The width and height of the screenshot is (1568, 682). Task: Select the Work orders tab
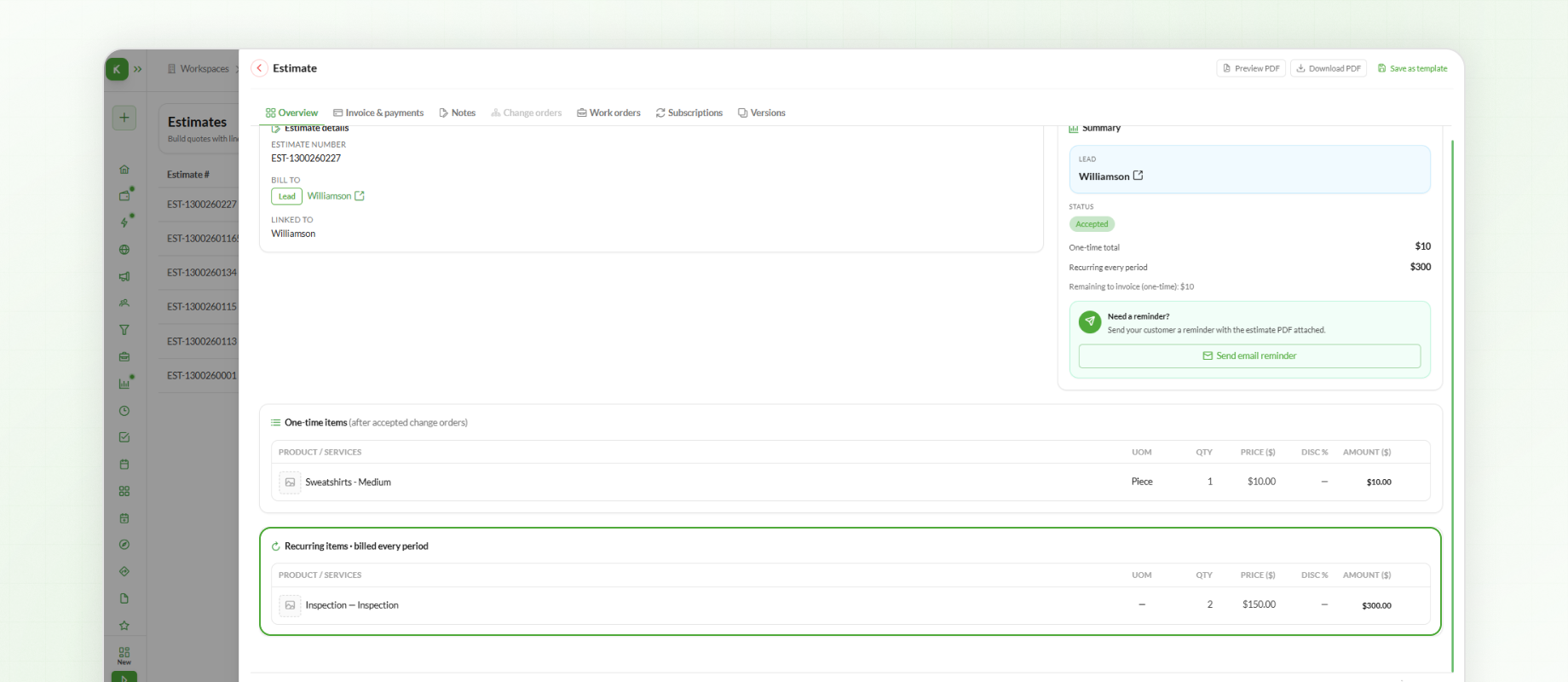(x=608, y=113)
